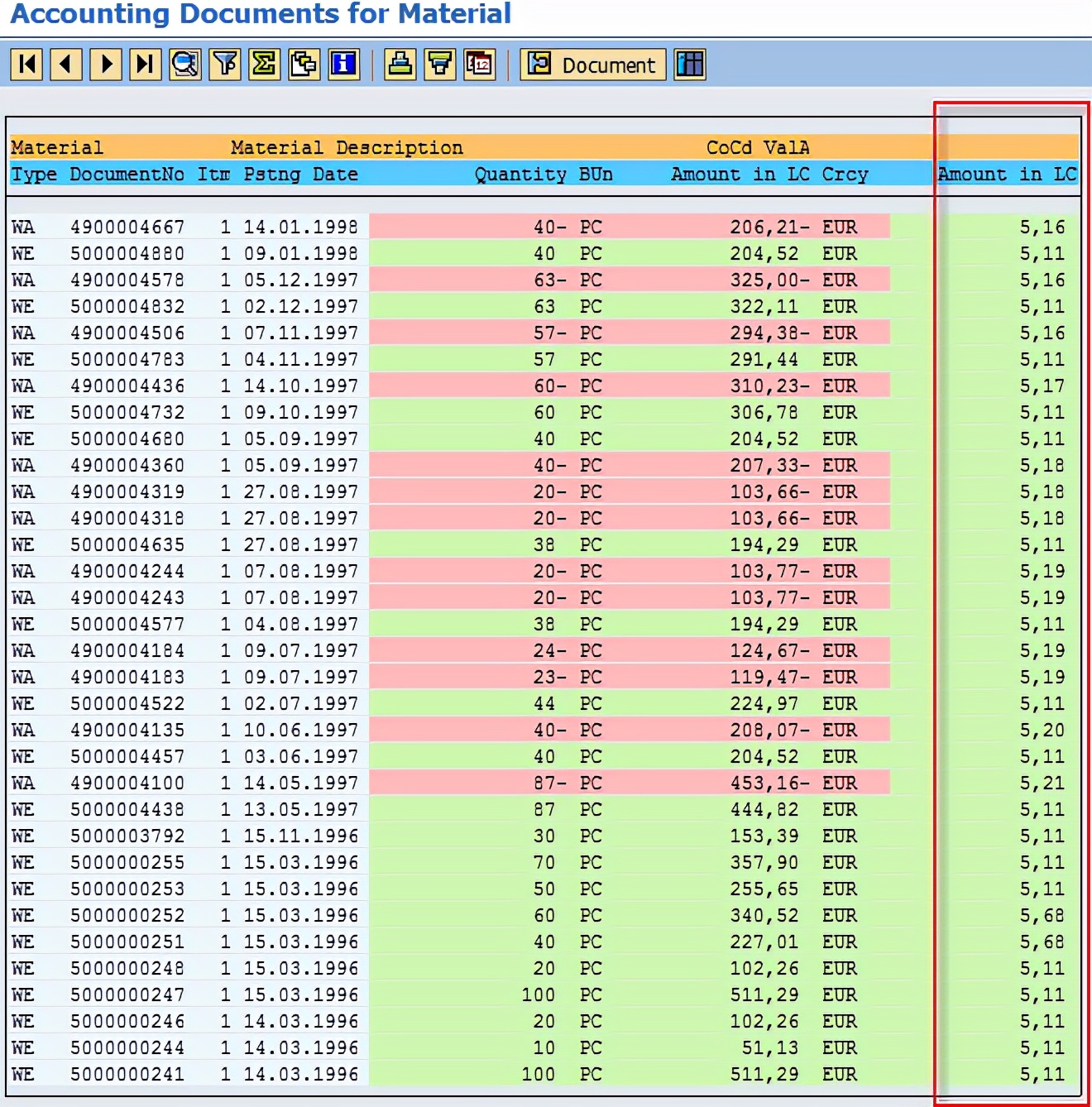Click the Quantity column header
The image size is (1092, 1107).
[x=520, y=175]
